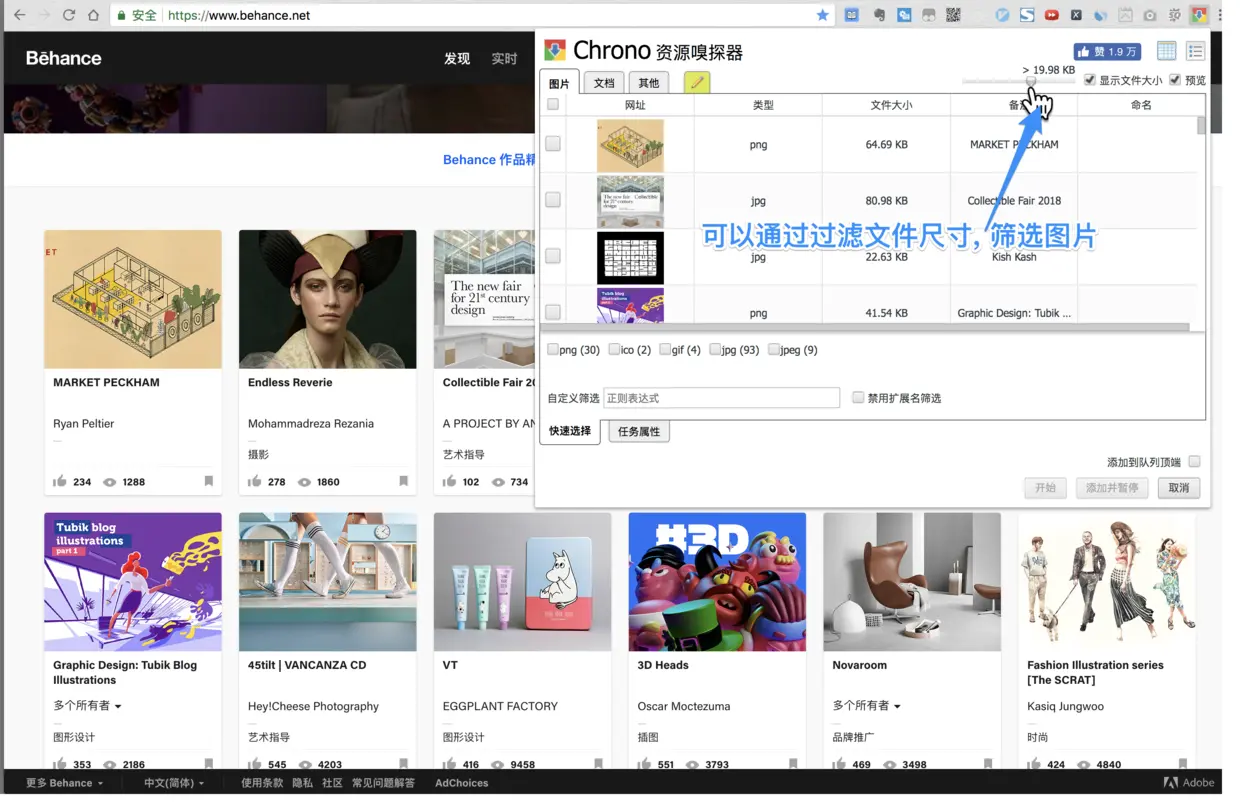Click the white S extension icon
The image size is (1240, 812).
pos(1027,15)
